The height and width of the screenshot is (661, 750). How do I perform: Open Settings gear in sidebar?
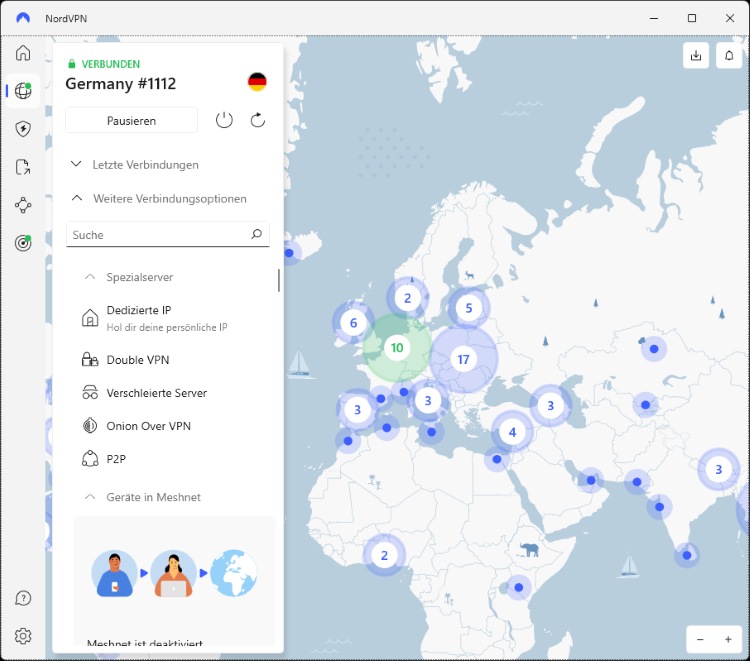(23, 636)
